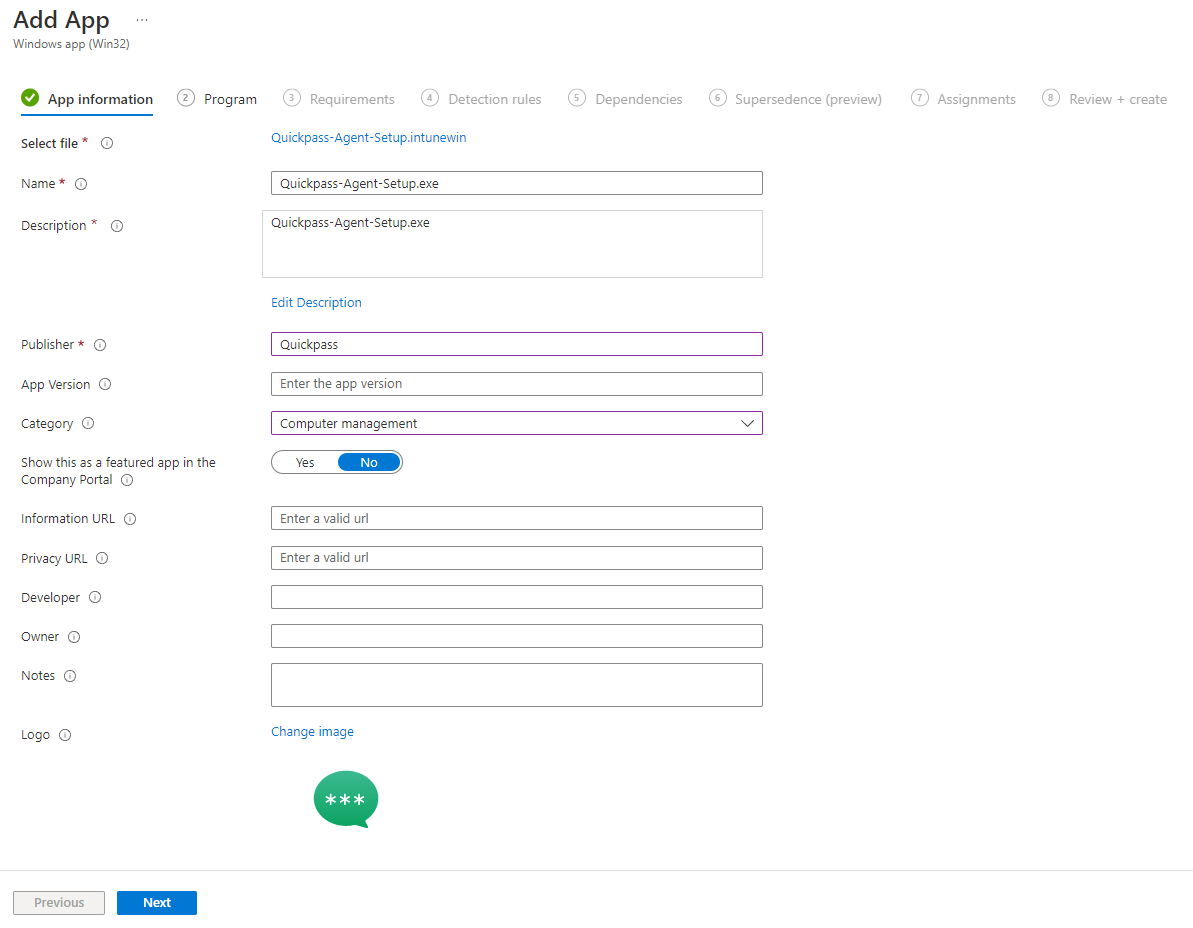
Task: Focus the Privacy URL input field
Action: point(517,558)
